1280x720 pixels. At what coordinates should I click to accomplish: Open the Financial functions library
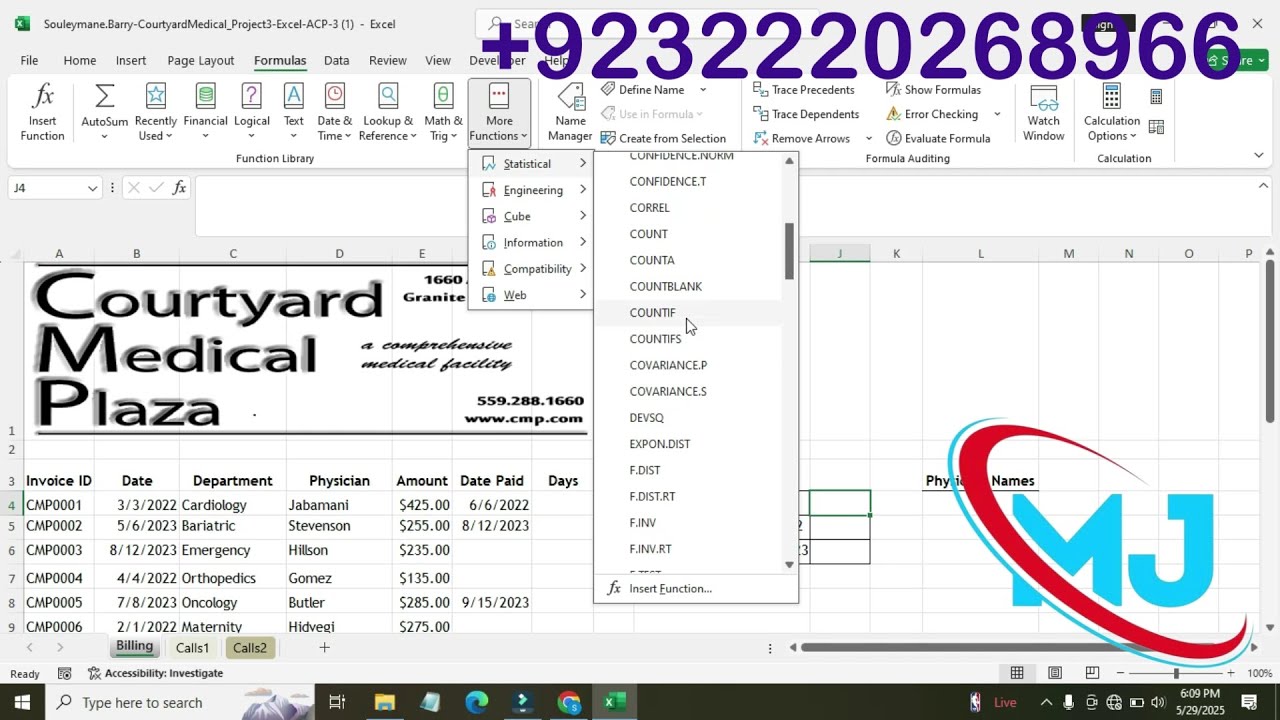[205, 112]
